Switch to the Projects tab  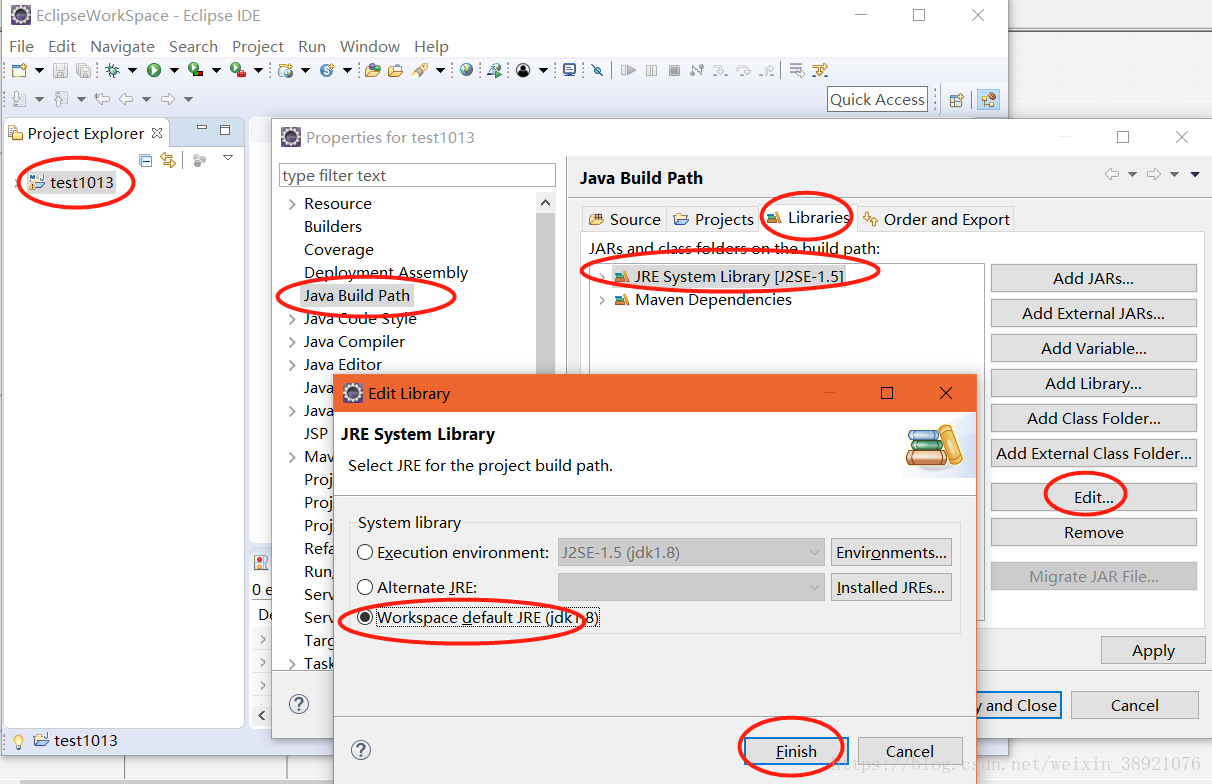713,219
